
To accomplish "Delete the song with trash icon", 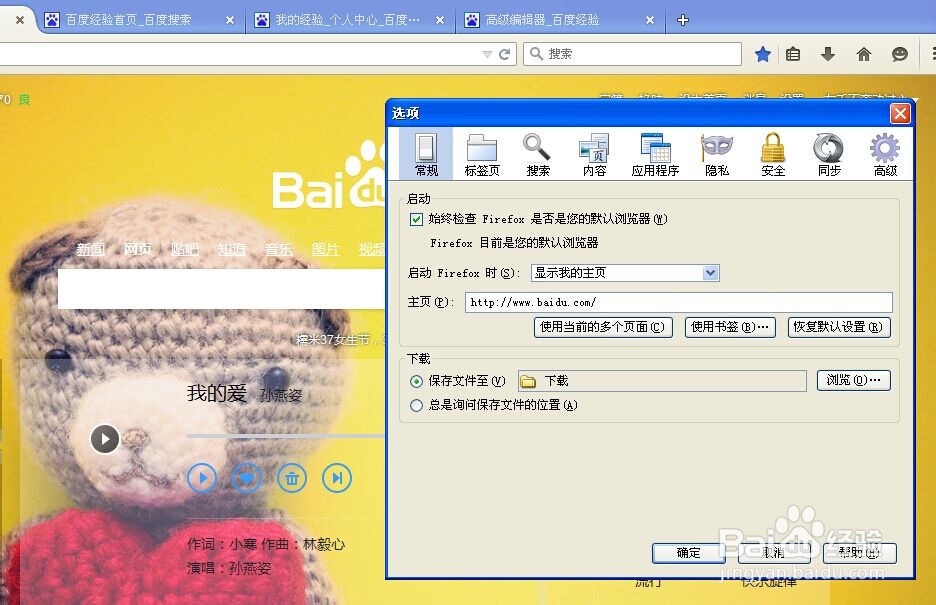I will [292, 478].
